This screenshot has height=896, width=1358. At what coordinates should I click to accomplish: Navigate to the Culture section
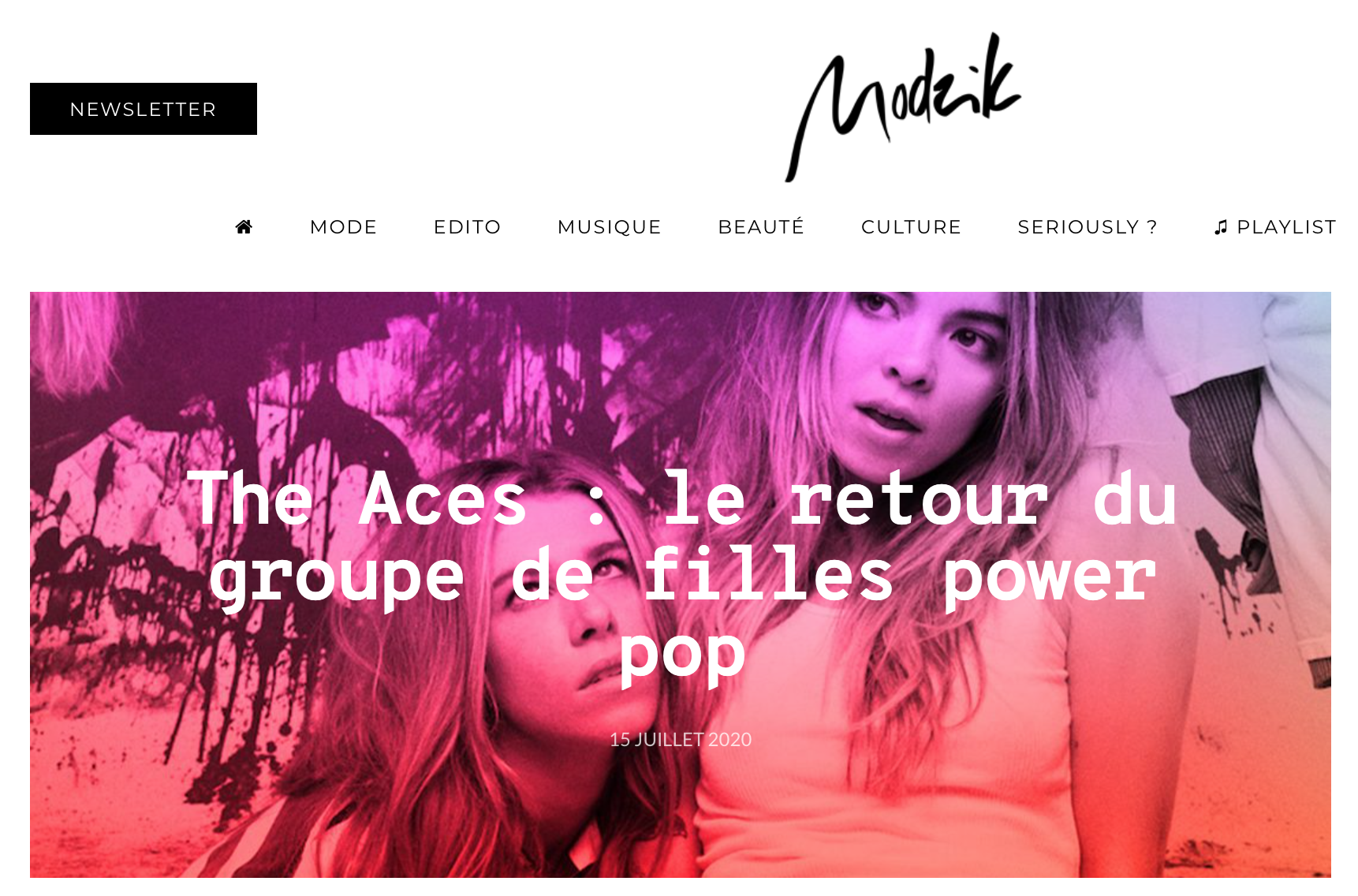911,227
